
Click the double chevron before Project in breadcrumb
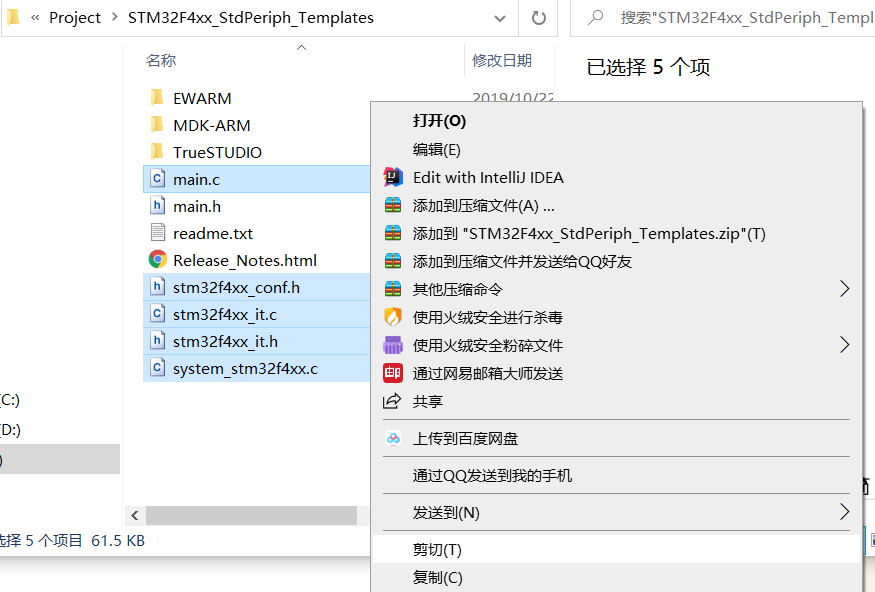(35, 18)
